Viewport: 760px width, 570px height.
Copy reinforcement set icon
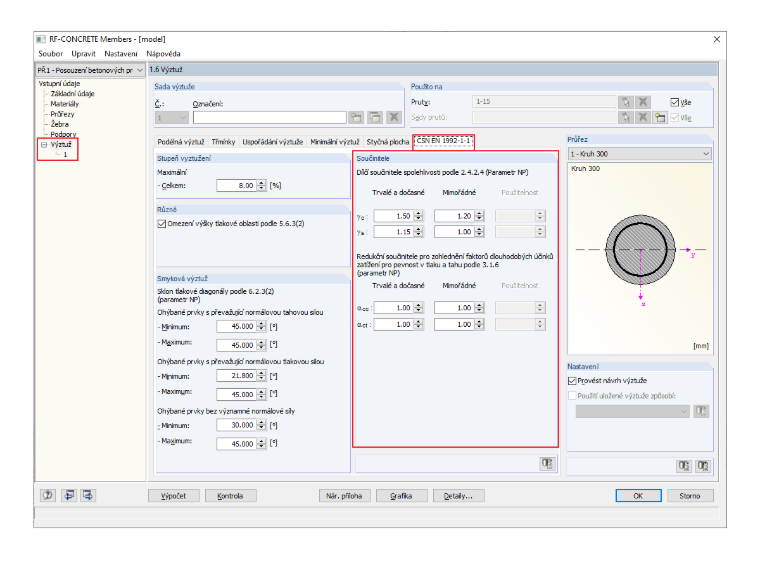point(375,117)
